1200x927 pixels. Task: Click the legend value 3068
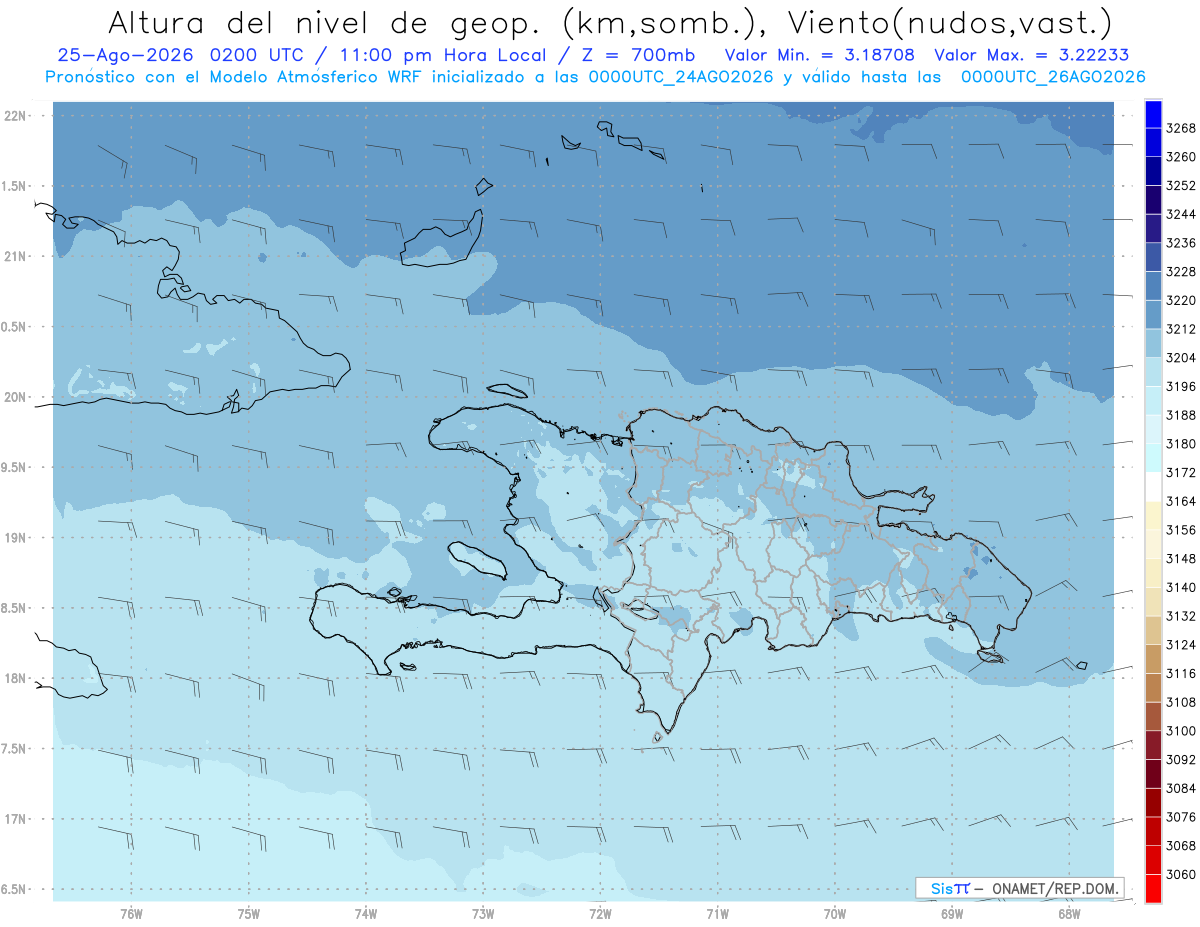1181,845
